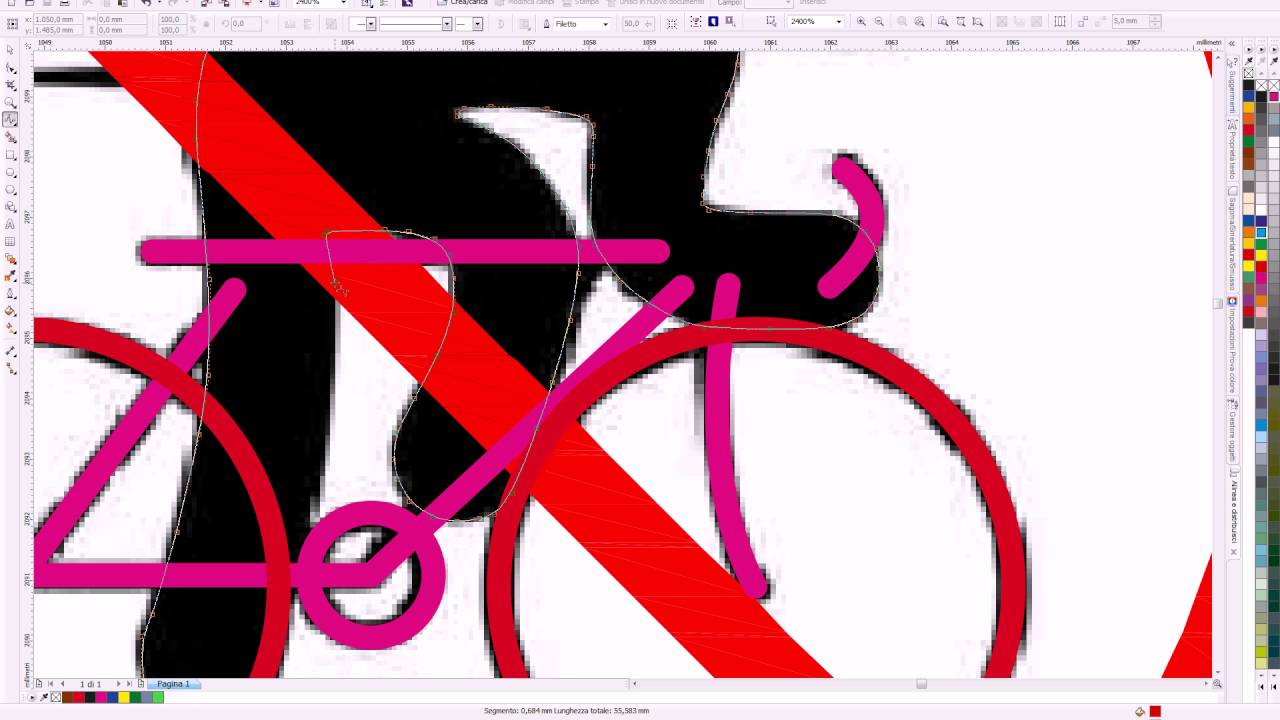1280x720 pixels.
Task: Click the red fill indicator in status bar
Action: (x=1155, y=711)
